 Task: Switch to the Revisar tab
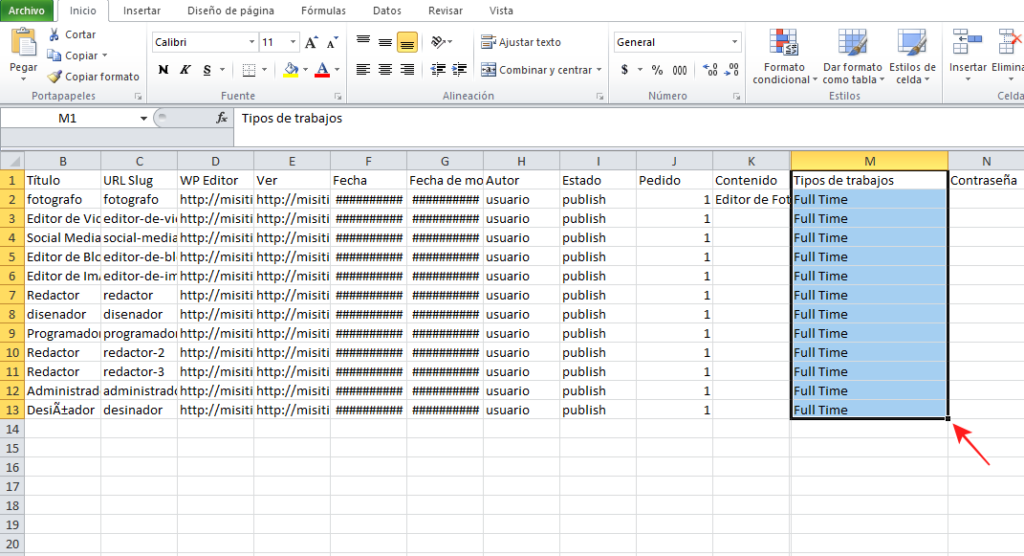pyautogui.click(x=445, y=10)
